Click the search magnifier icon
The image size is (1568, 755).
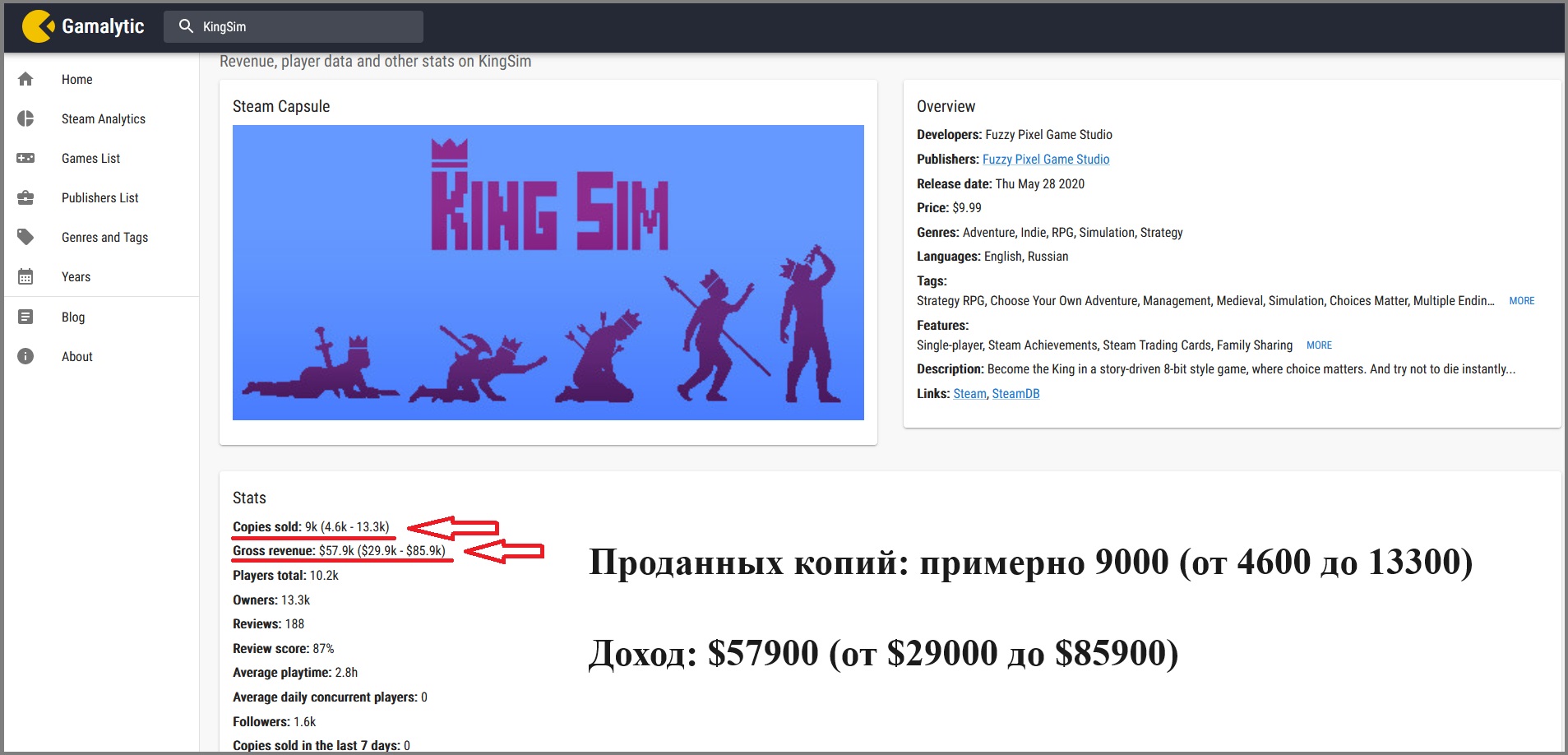(x=186, y=26)
